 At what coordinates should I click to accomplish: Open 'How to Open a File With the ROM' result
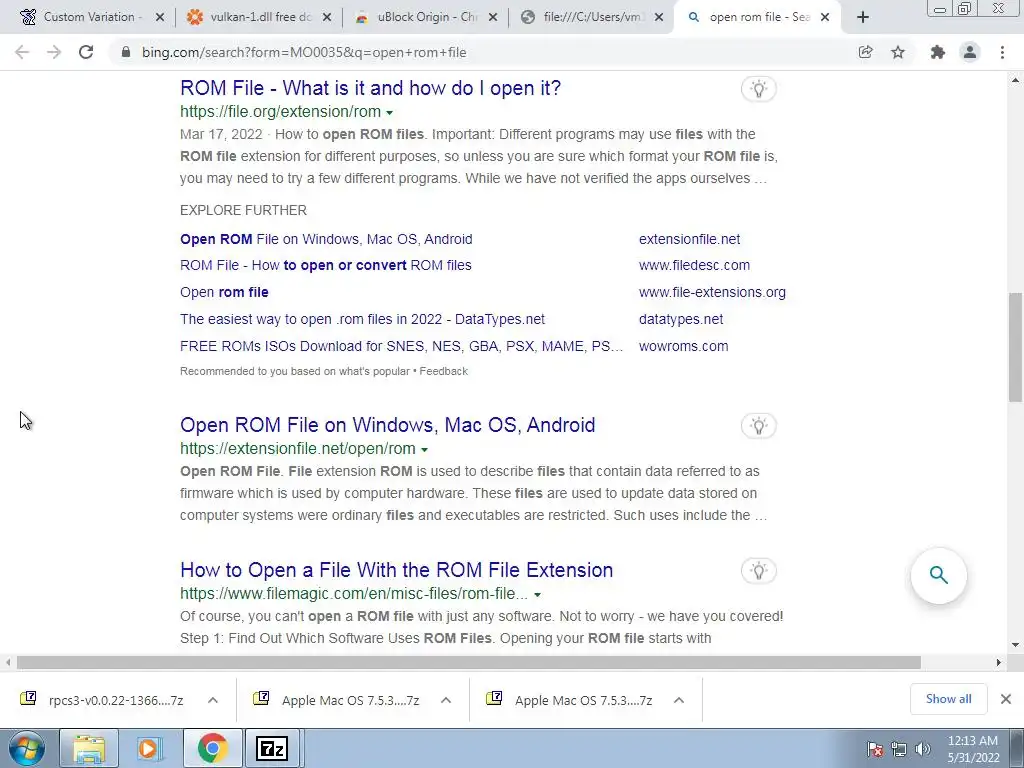click(396, 570)
